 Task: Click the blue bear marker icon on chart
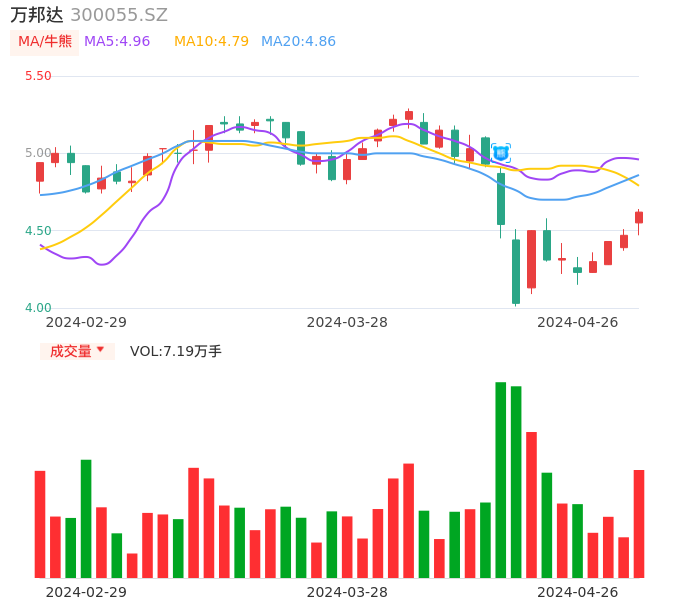(501, 153)
